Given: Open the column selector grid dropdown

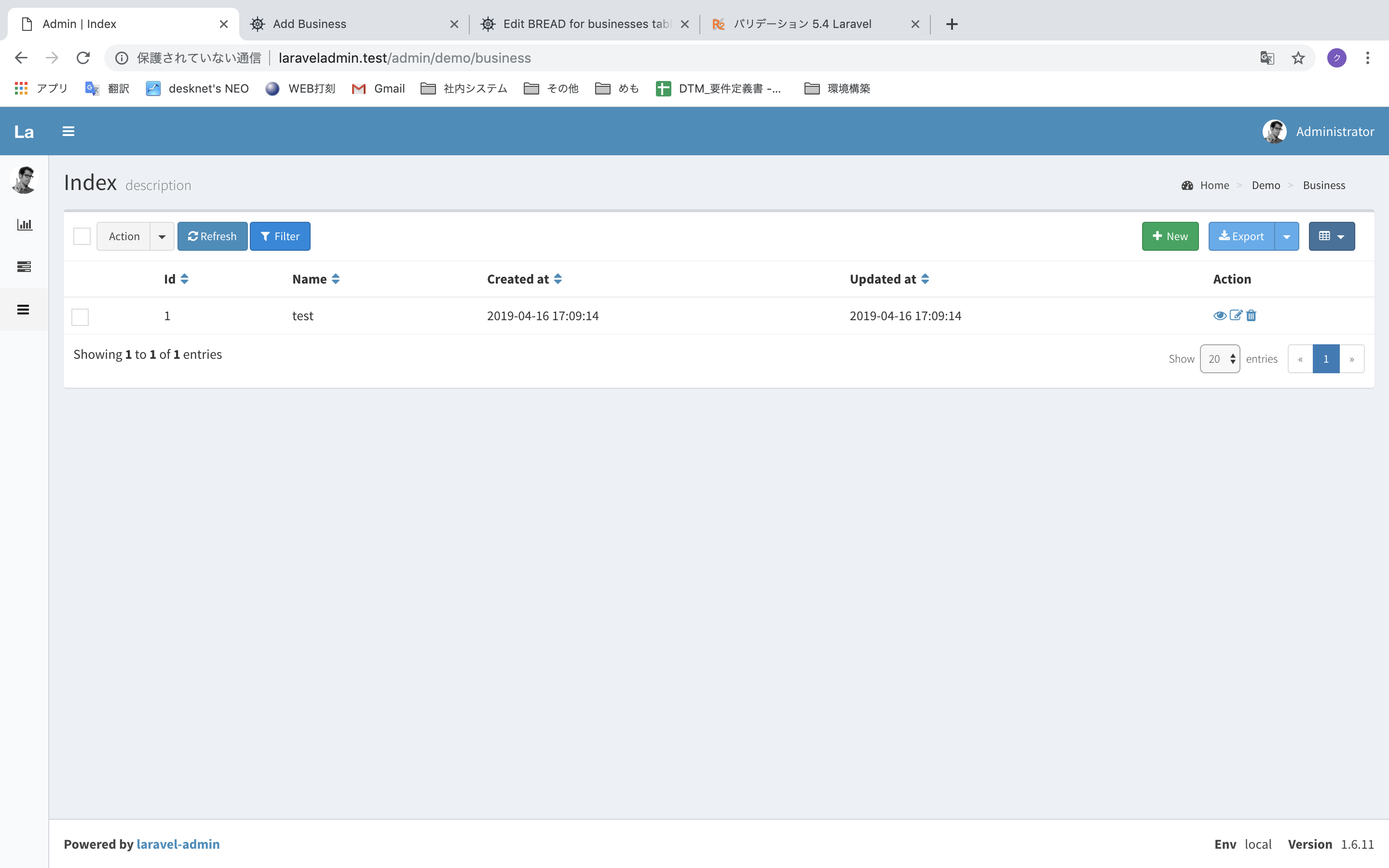Looking at the screenshot, I should [1331, 236].
